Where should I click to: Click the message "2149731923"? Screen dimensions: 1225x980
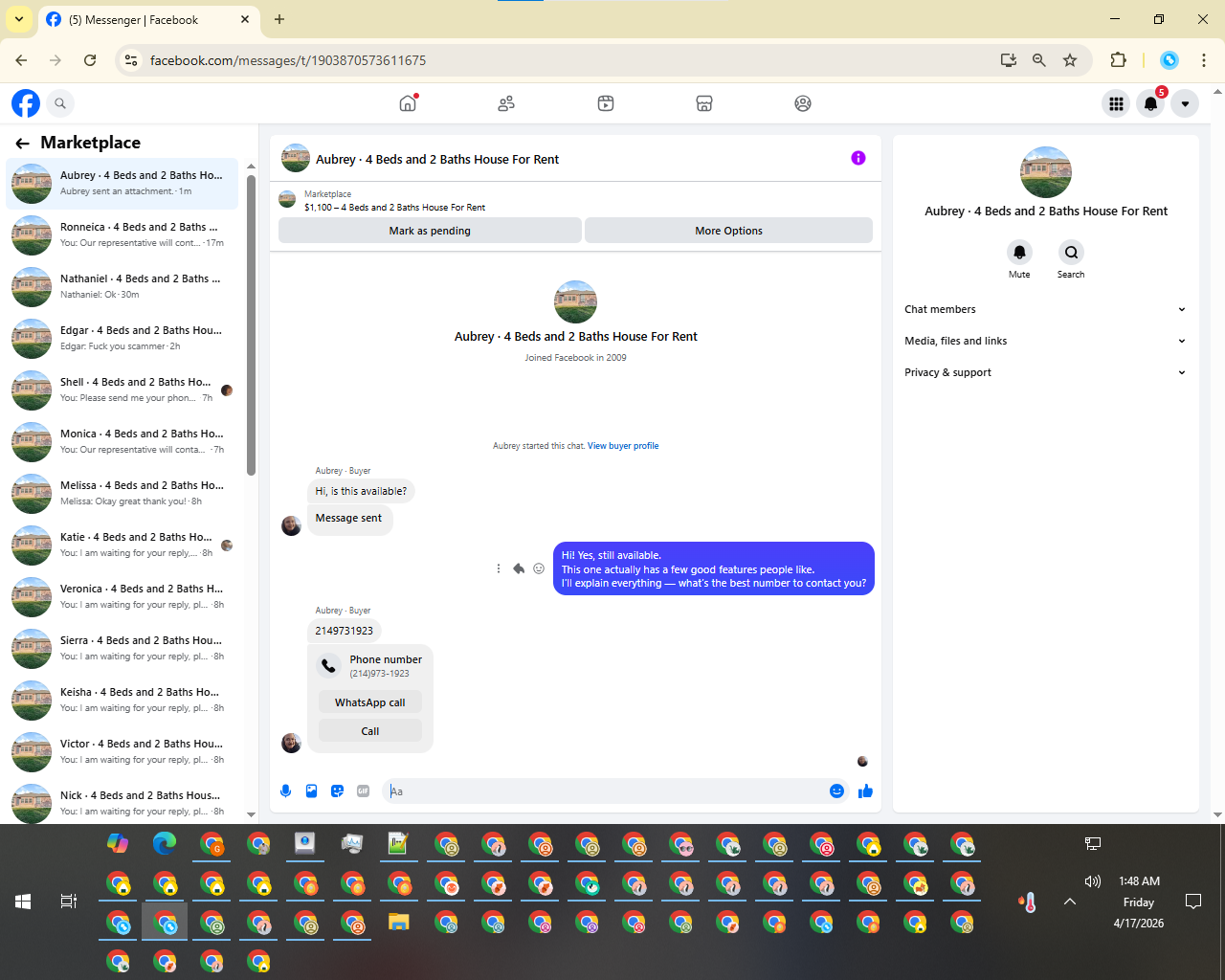tap(345, 631)
